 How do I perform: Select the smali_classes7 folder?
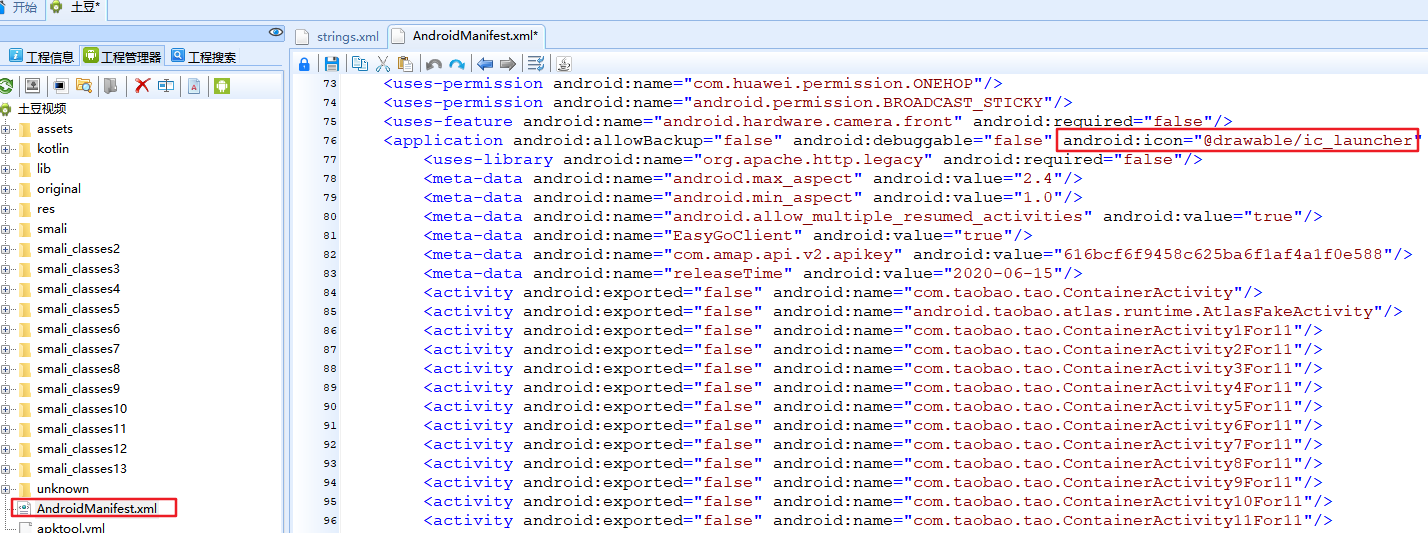(78, 349)
